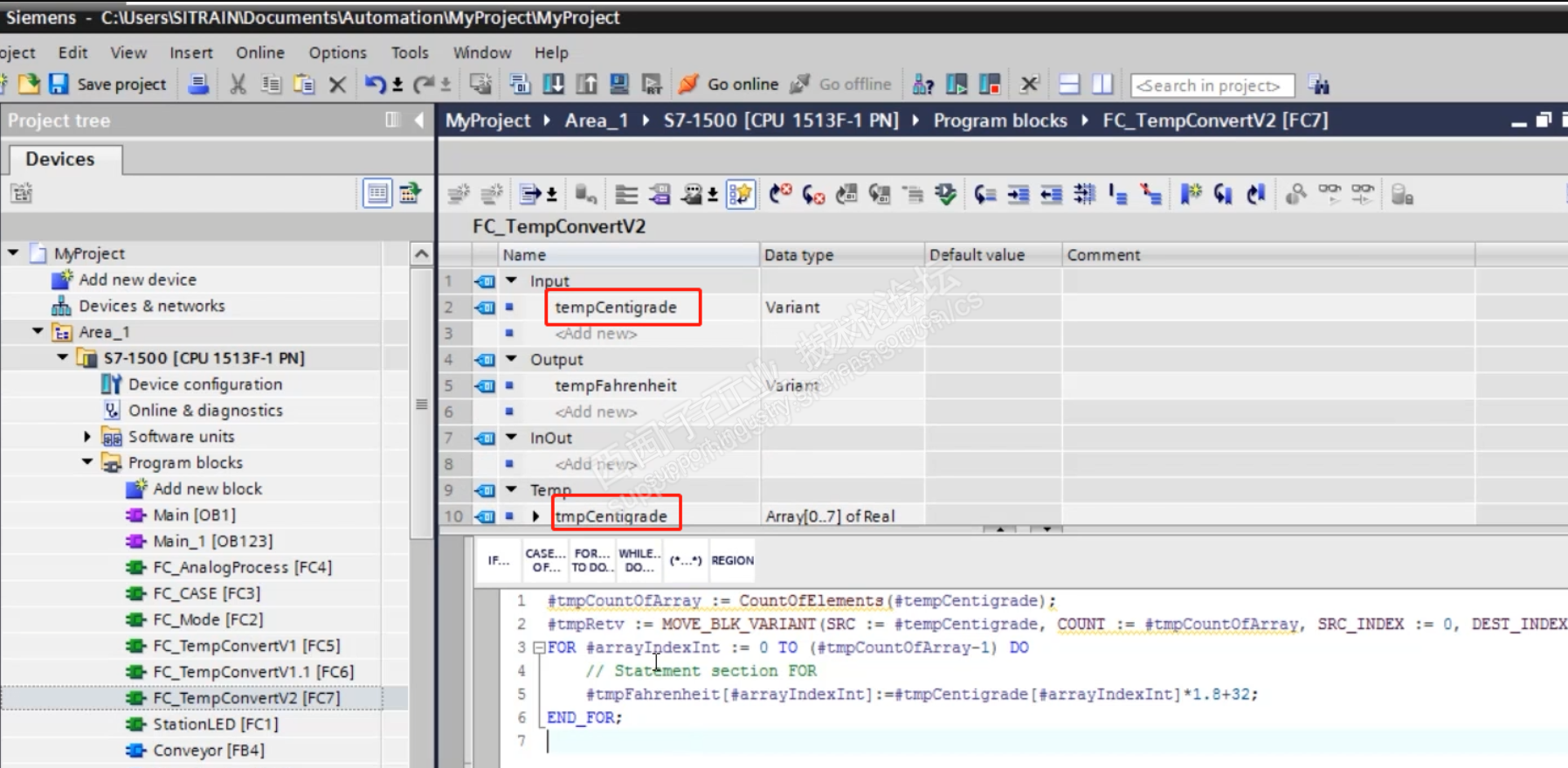Expand the Software units node
Screen dimensions: 1568x768
click(87, 436)
